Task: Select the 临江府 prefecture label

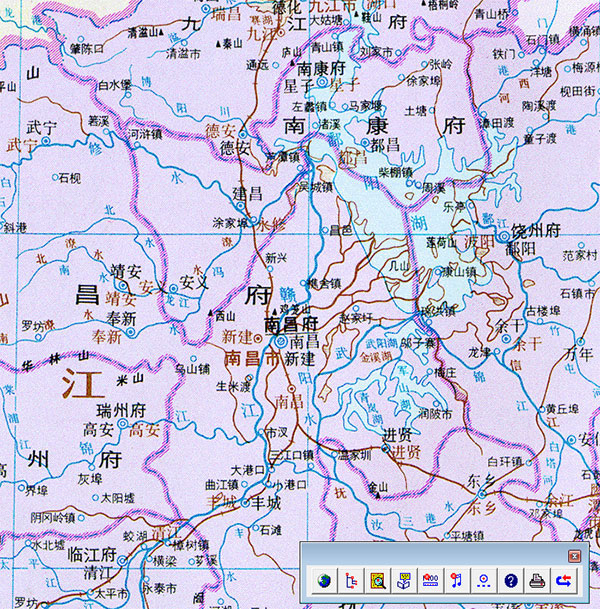Action: click(x=87, y=555)
